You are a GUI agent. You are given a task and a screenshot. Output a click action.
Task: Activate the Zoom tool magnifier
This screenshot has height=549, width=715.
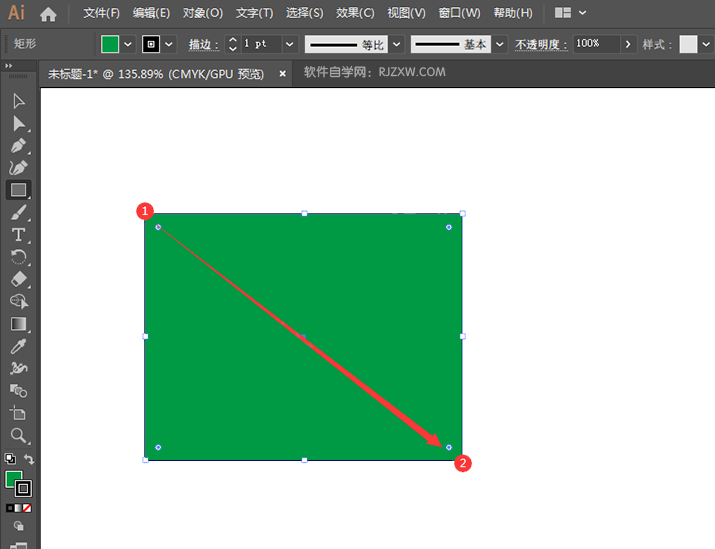pos(18,435)
